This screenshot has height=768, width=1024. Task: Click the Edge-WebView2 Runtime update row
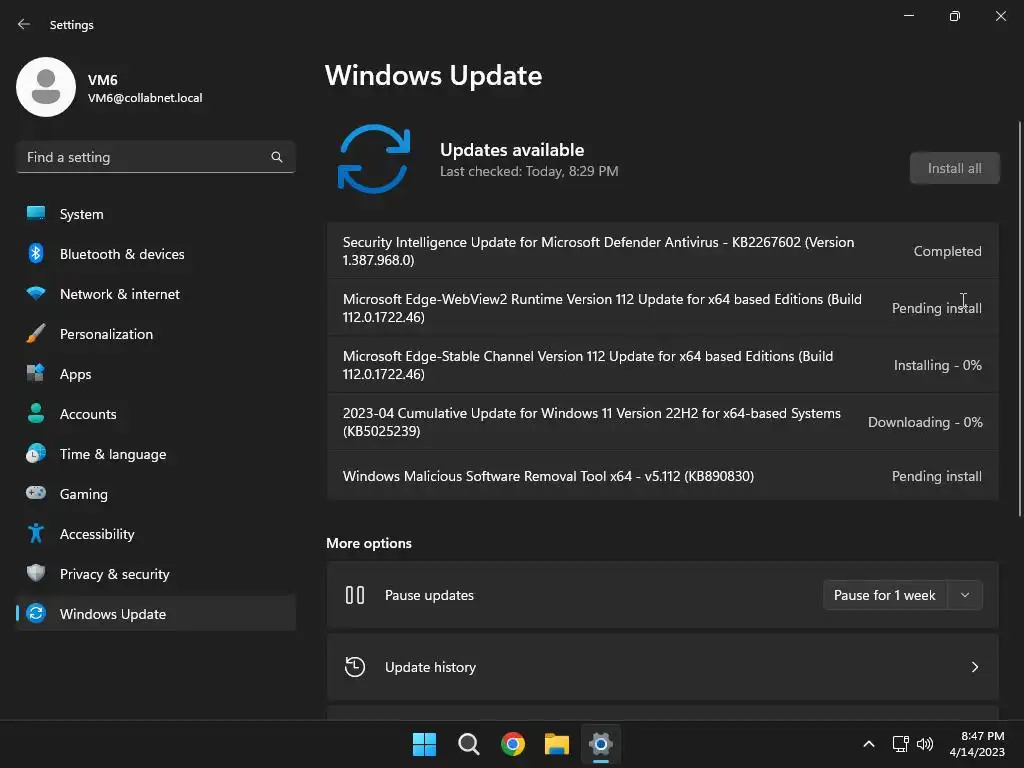pos(662,308)
